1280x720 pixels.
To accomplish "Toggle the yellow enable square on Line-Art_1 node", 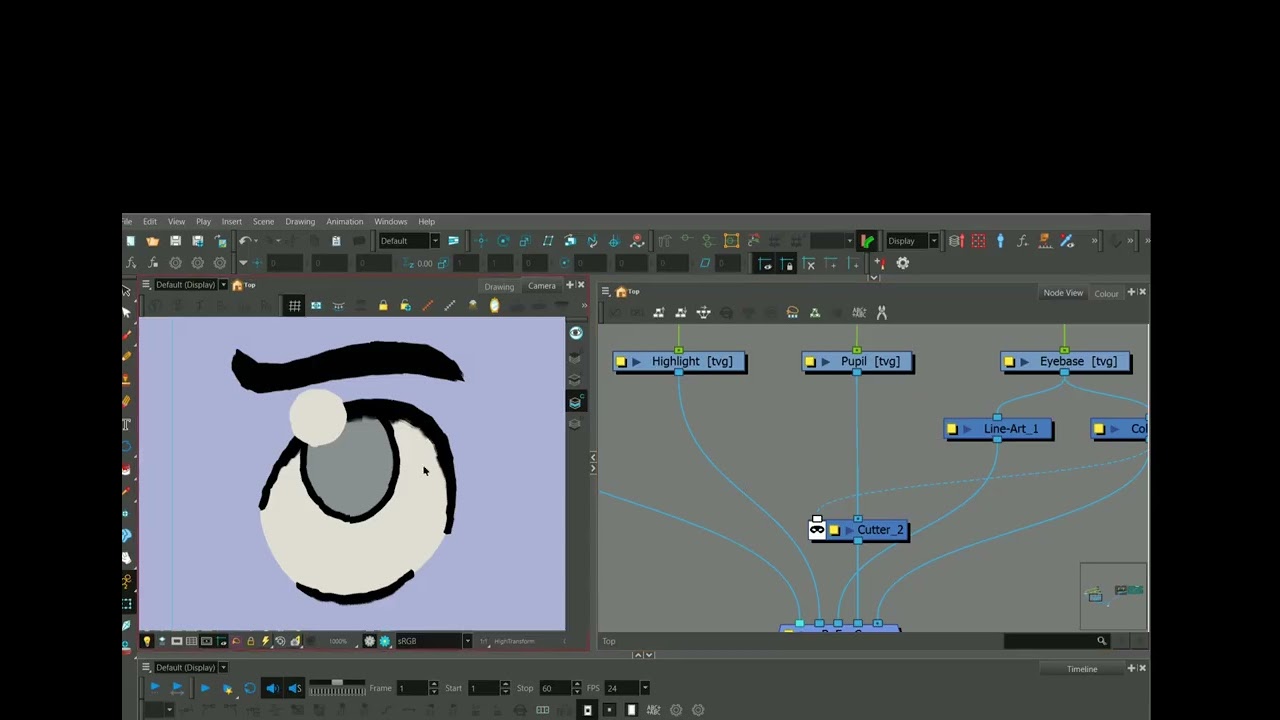I will (952, 429).
